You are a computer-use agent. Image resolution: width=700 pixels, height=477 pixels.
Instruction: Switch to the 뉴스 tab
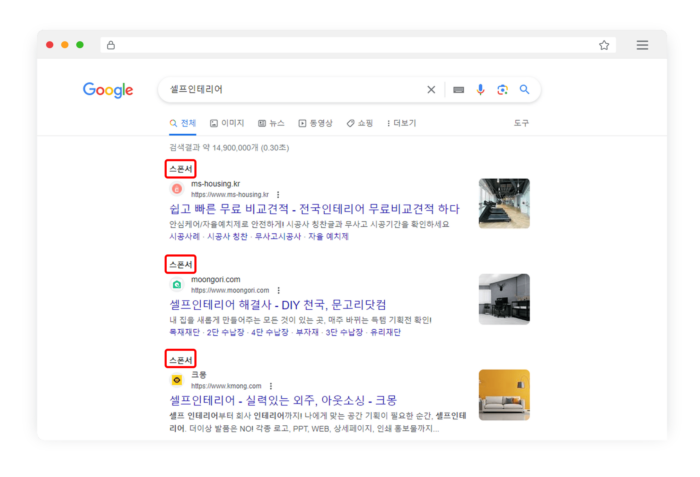click(271, 123)
